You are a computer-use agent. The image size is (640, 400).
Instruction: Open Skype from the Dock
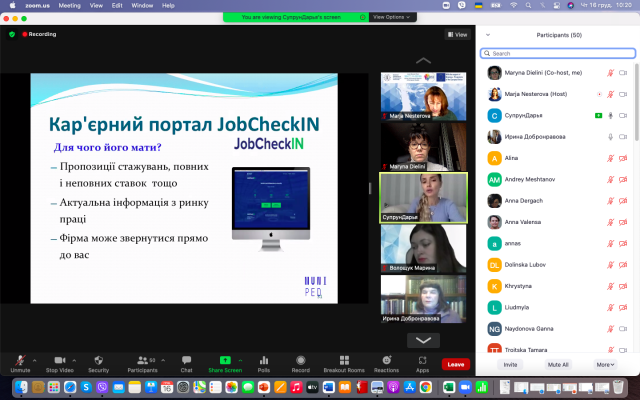(x=86, y=387)
